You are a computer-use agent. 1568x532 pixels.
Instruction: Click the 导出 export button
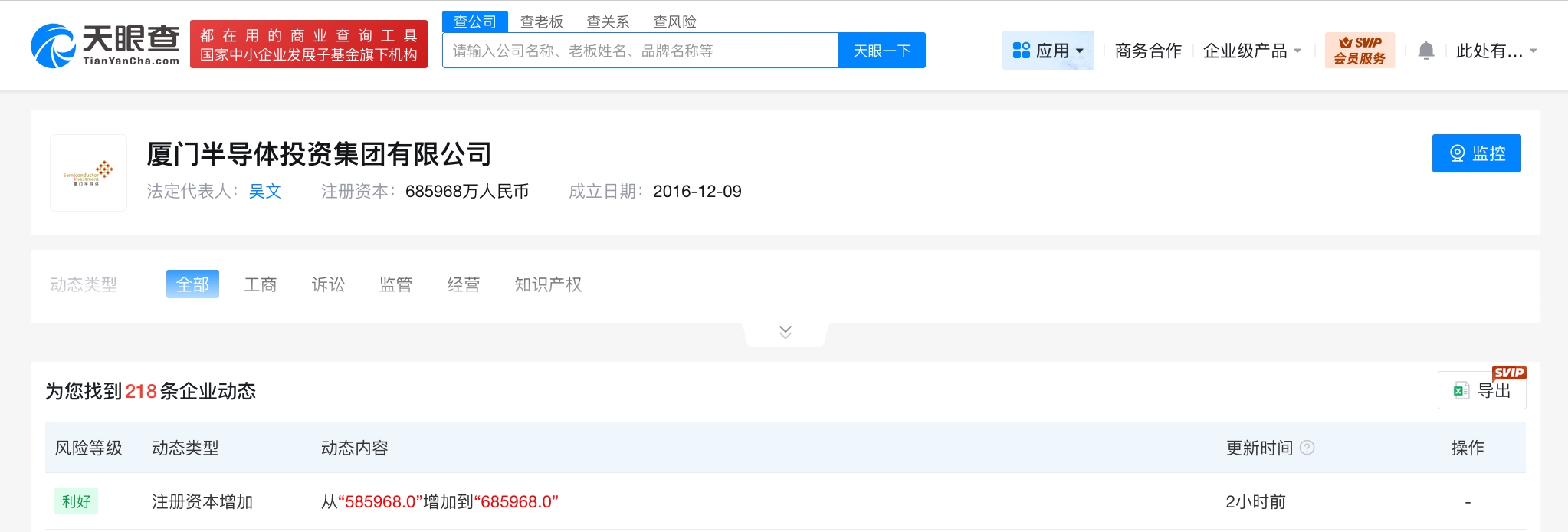1481,390
